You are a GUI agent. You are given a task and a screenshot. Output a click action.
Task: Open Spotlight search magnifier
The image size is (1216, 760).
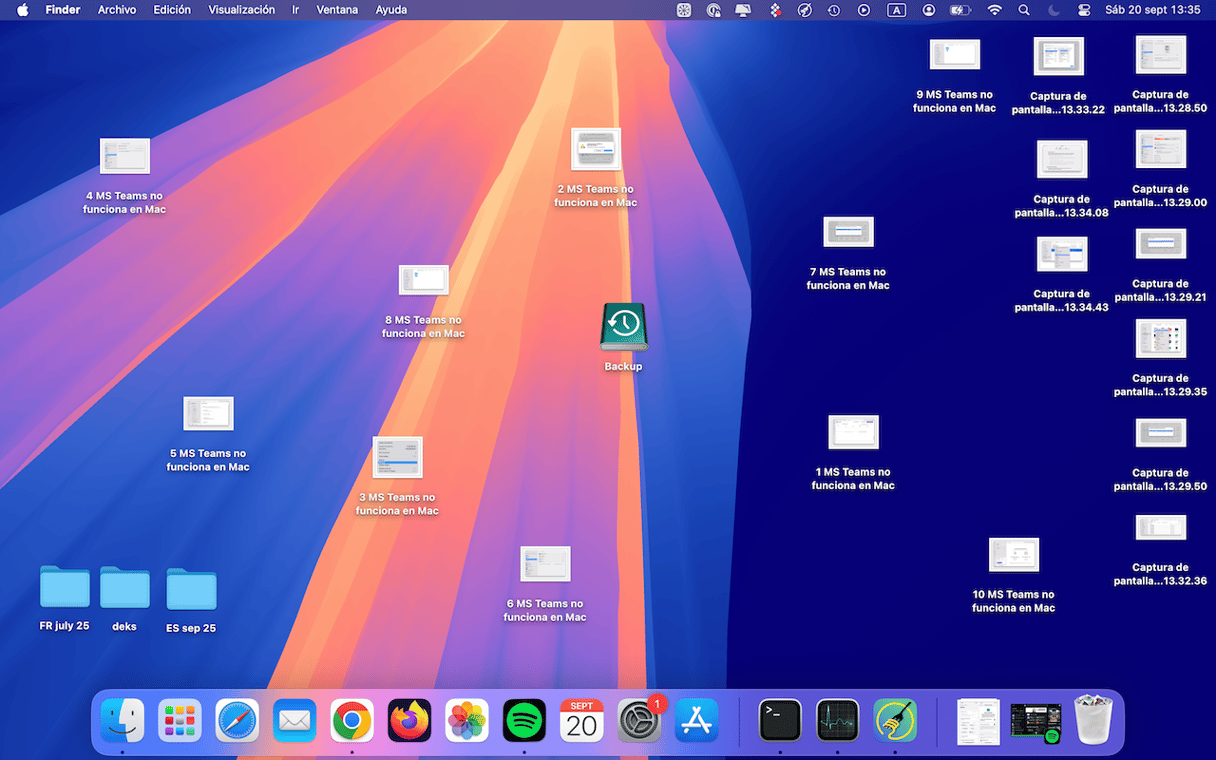(1024, 10)
